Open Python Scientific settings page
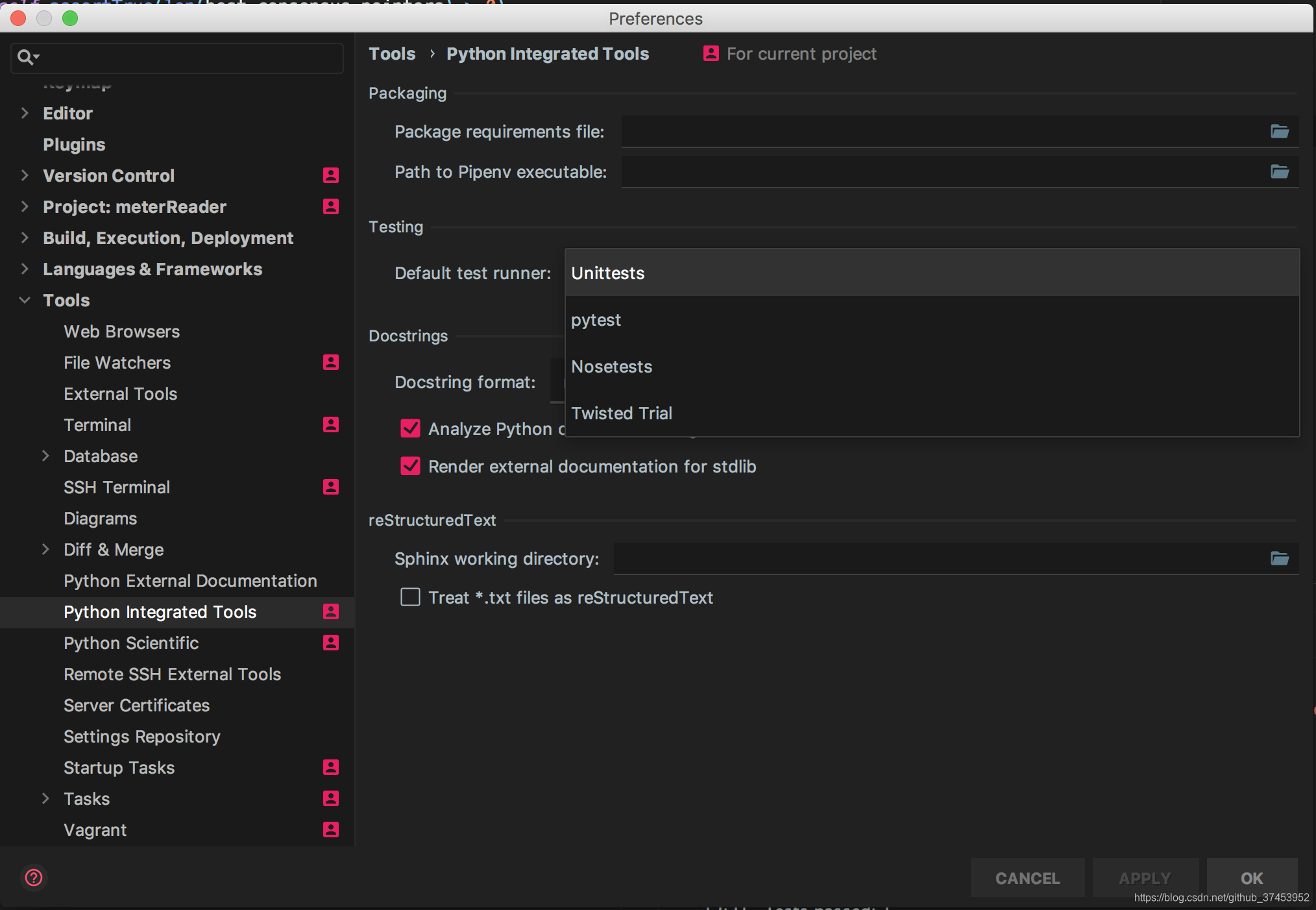Screen dimensions: 1316x910 click(131, 643)
